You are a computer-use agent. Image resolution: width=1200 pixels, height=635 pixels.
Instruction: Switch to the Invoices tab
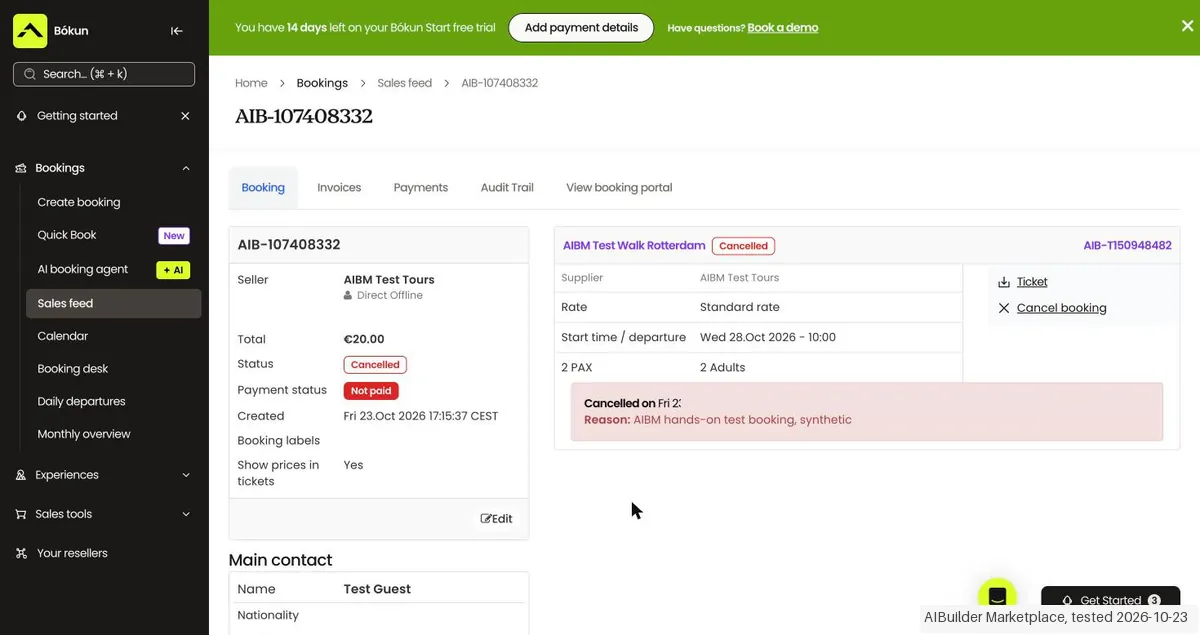pos(339,187)
